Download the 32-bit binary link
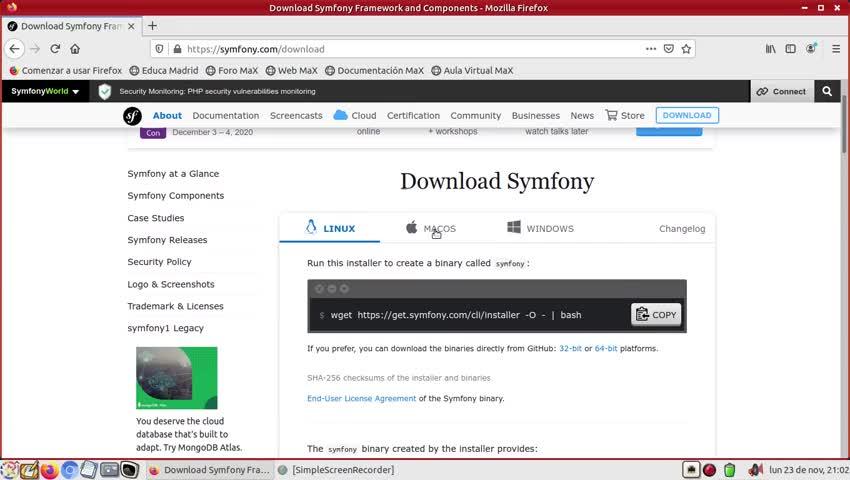The image size is (850, 480). (x=570, y=348)
